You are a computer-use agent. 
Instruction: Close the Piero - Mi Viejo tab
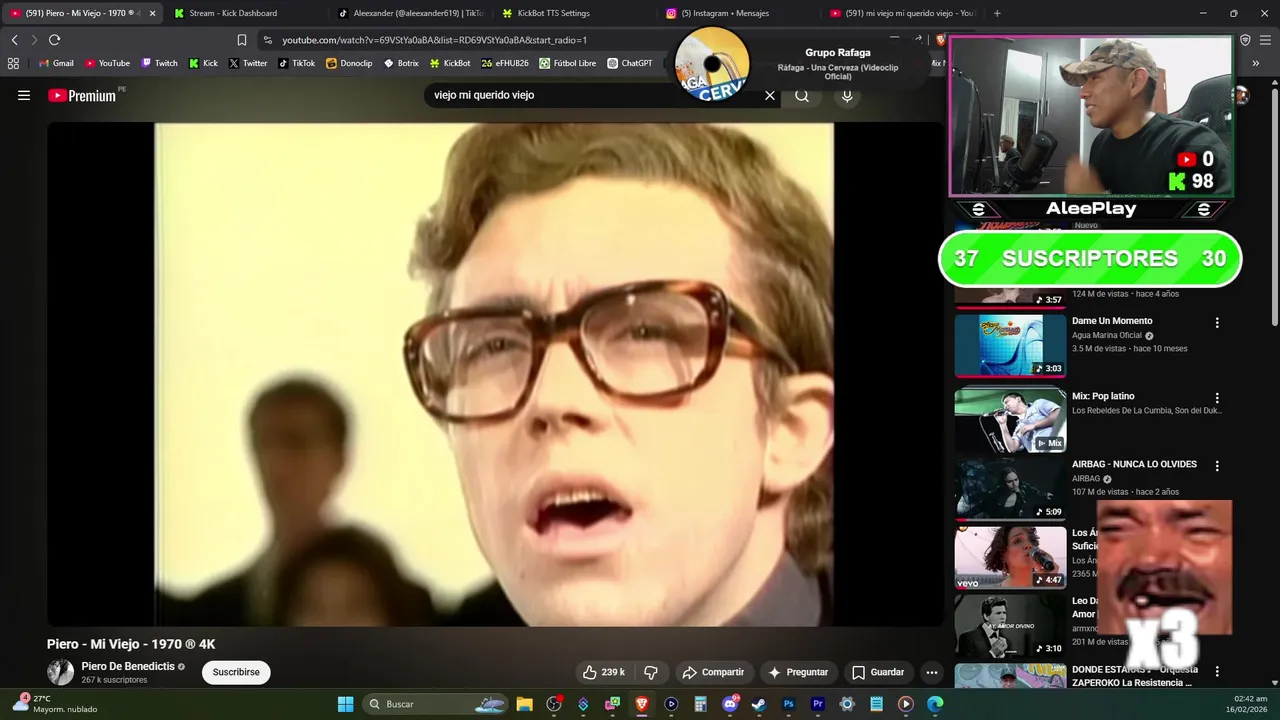pos(152,13)
